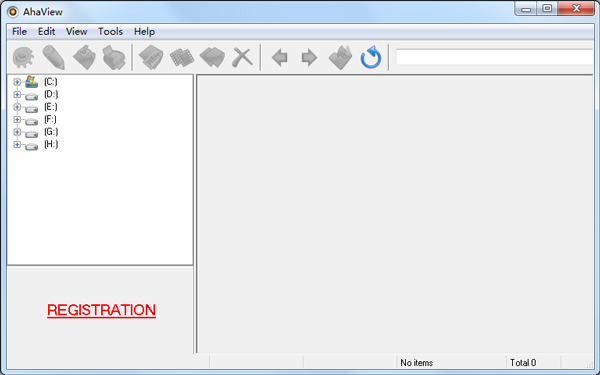Open the red REGISTRATION link
The image size is (600, 375).
[101, 310]
